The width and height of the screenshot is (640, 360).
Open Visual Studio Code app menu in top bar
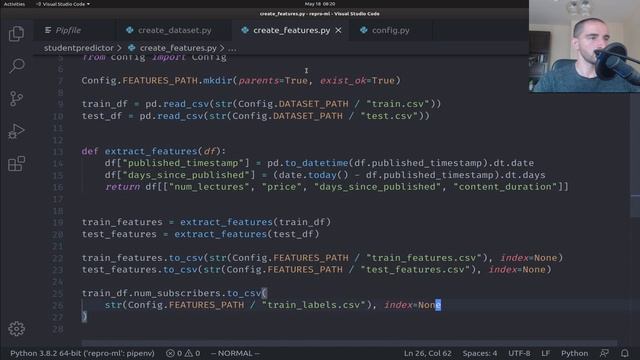63,4
